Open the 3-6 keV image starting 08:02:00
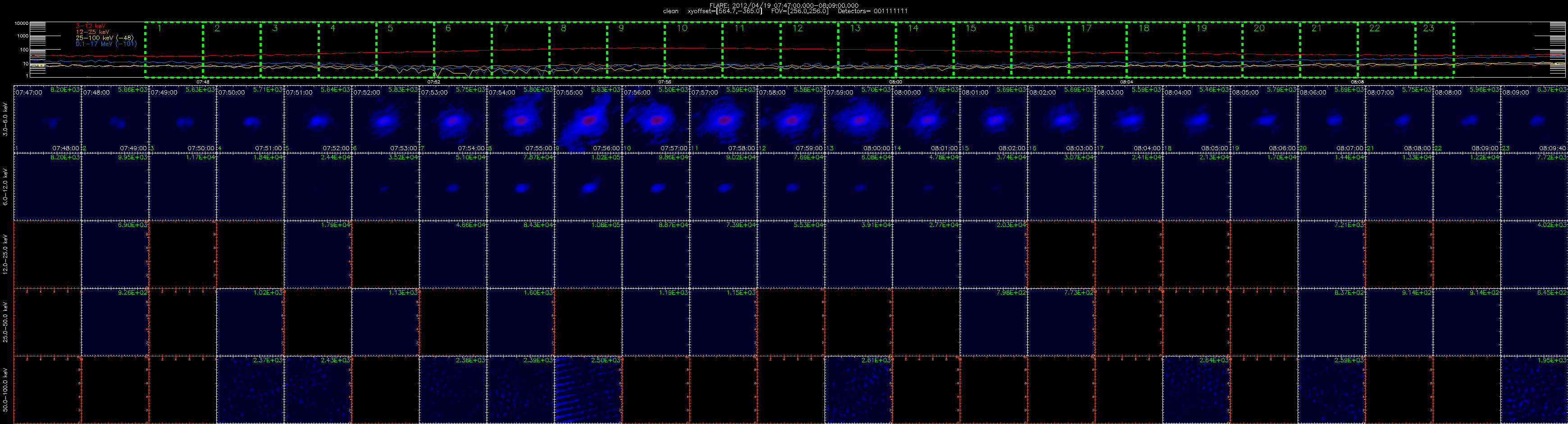The width and height of the screenshot is (1568, 424). click(x=1061, y=119)
